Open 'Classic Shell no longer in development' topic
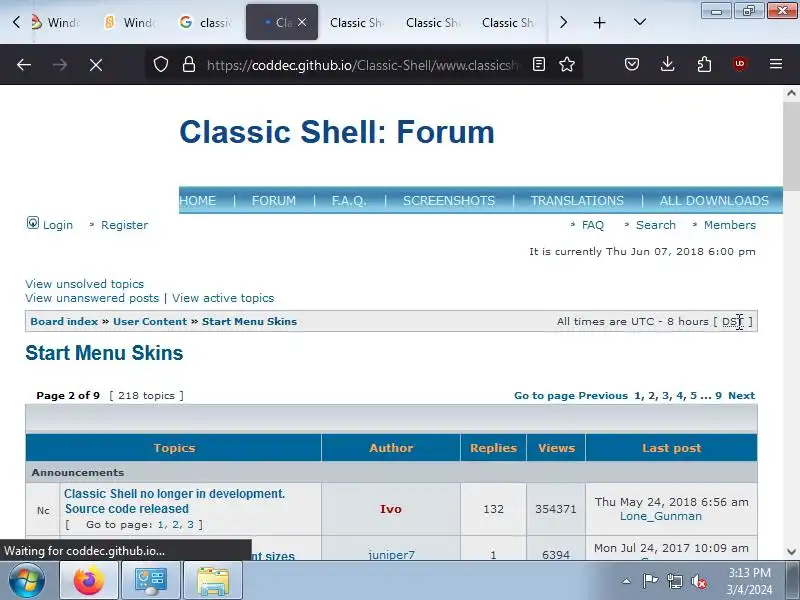The image size is (800, 600). (174, 501)
